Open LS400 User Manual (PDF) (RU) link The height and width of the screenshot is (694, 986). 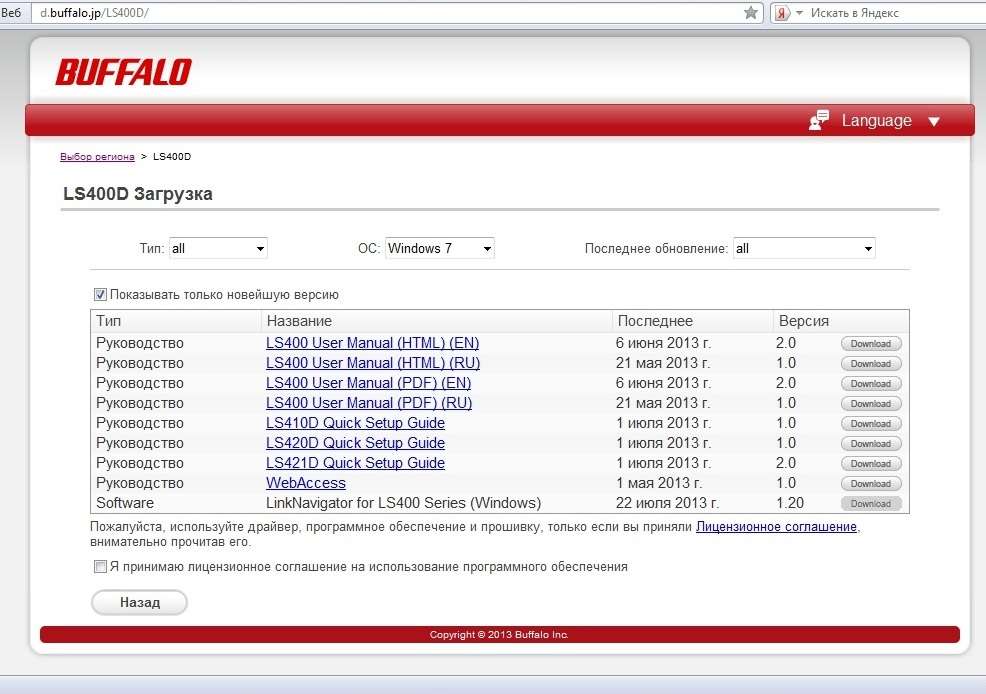[368, 403]
